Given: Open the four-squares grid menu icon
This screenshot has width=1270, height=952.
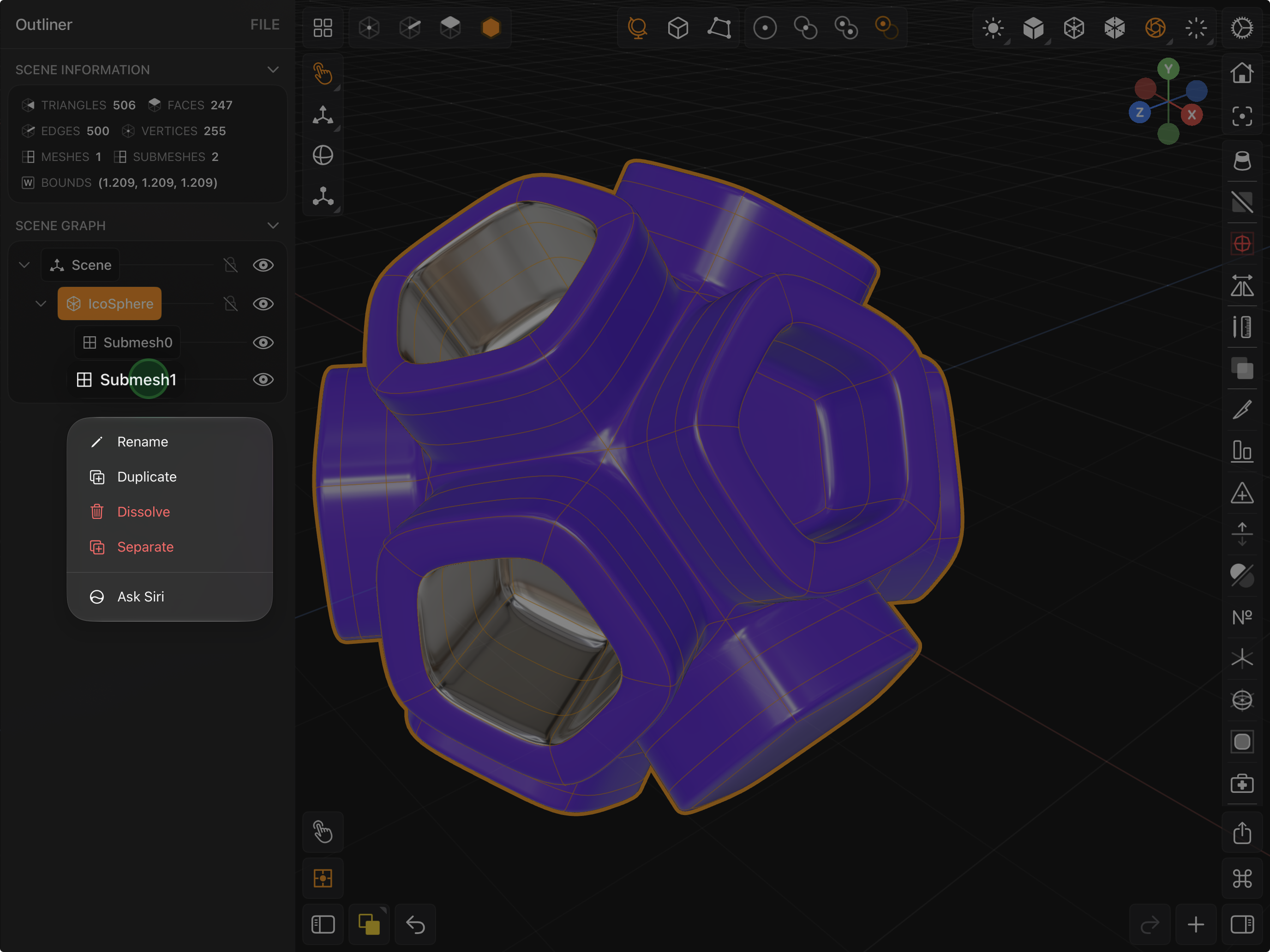Looking at the screenshot, I should (323, 28).
